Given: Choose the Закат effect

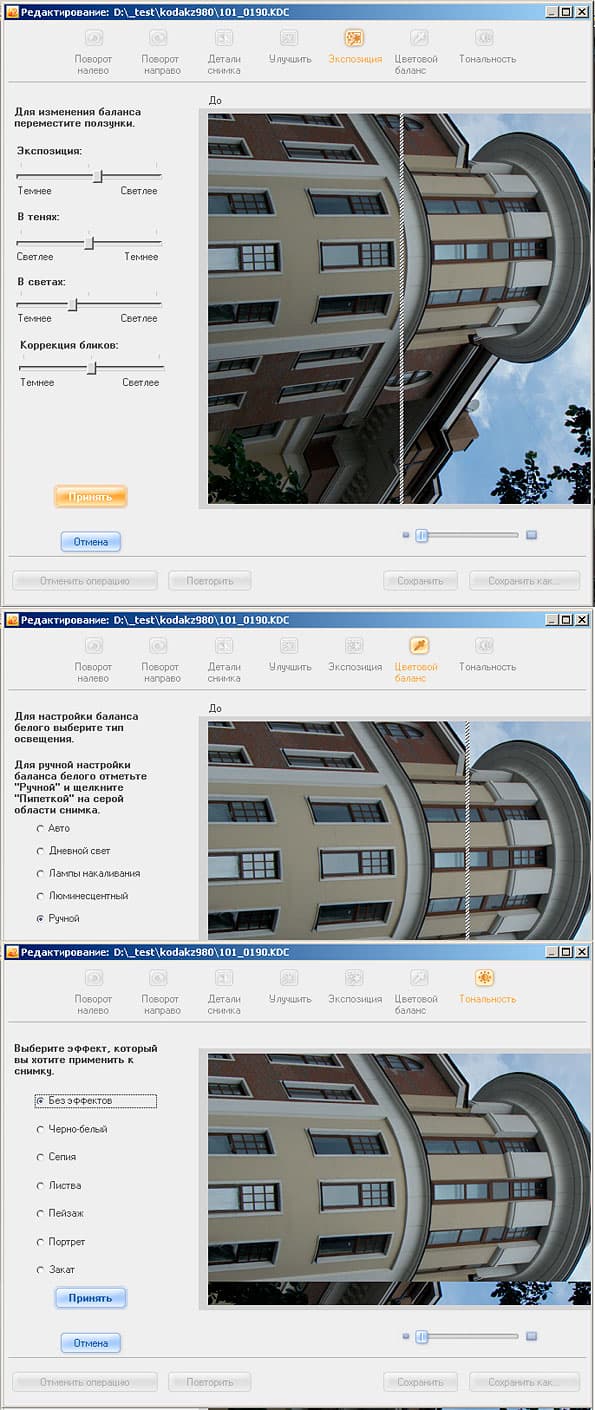Looking at the screenshot, I should tap(40, 1270).
